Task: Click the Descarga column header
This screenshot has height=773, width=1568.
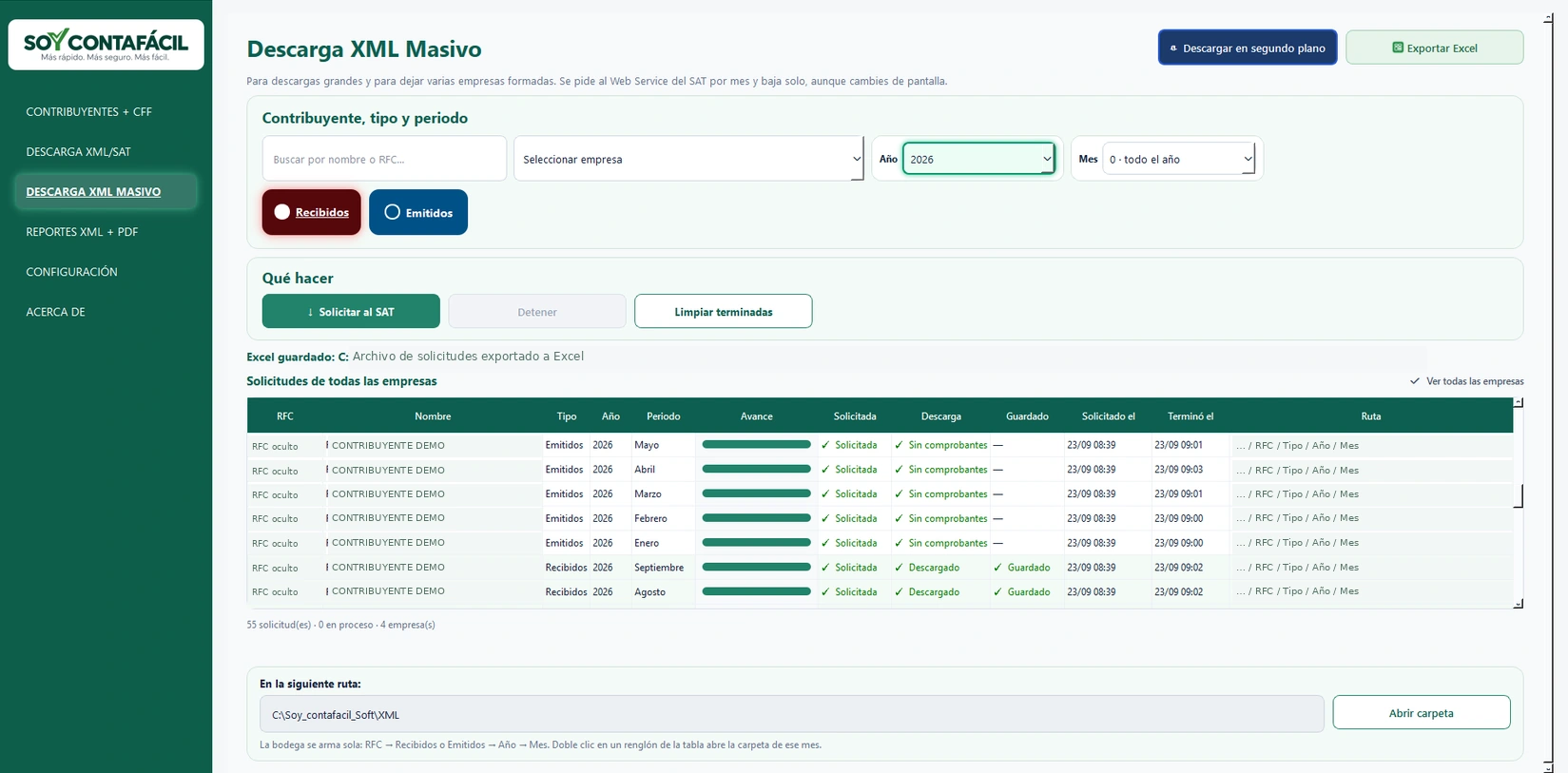Action: (940, 415)
